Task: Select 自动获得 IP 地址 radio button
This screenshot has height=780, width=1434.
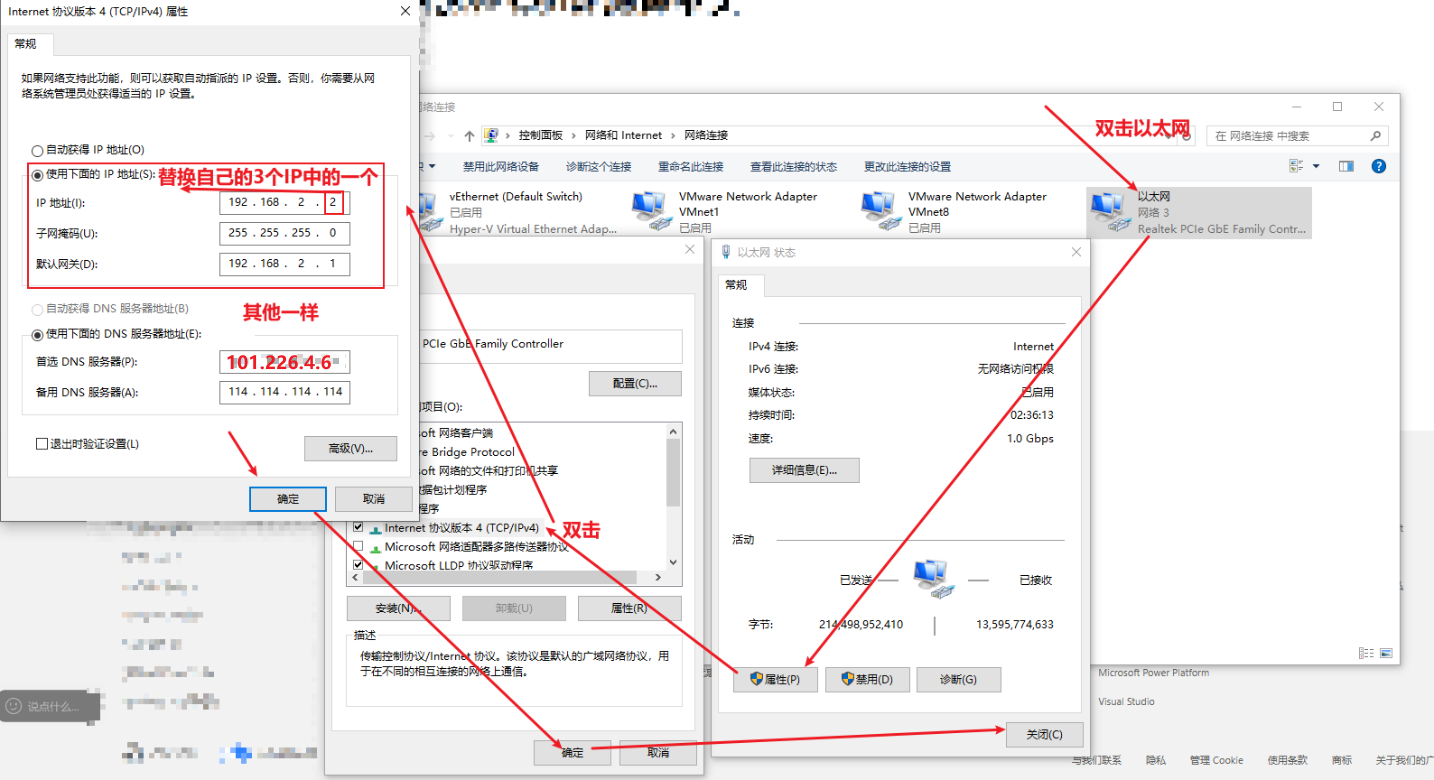Action: 39,150
